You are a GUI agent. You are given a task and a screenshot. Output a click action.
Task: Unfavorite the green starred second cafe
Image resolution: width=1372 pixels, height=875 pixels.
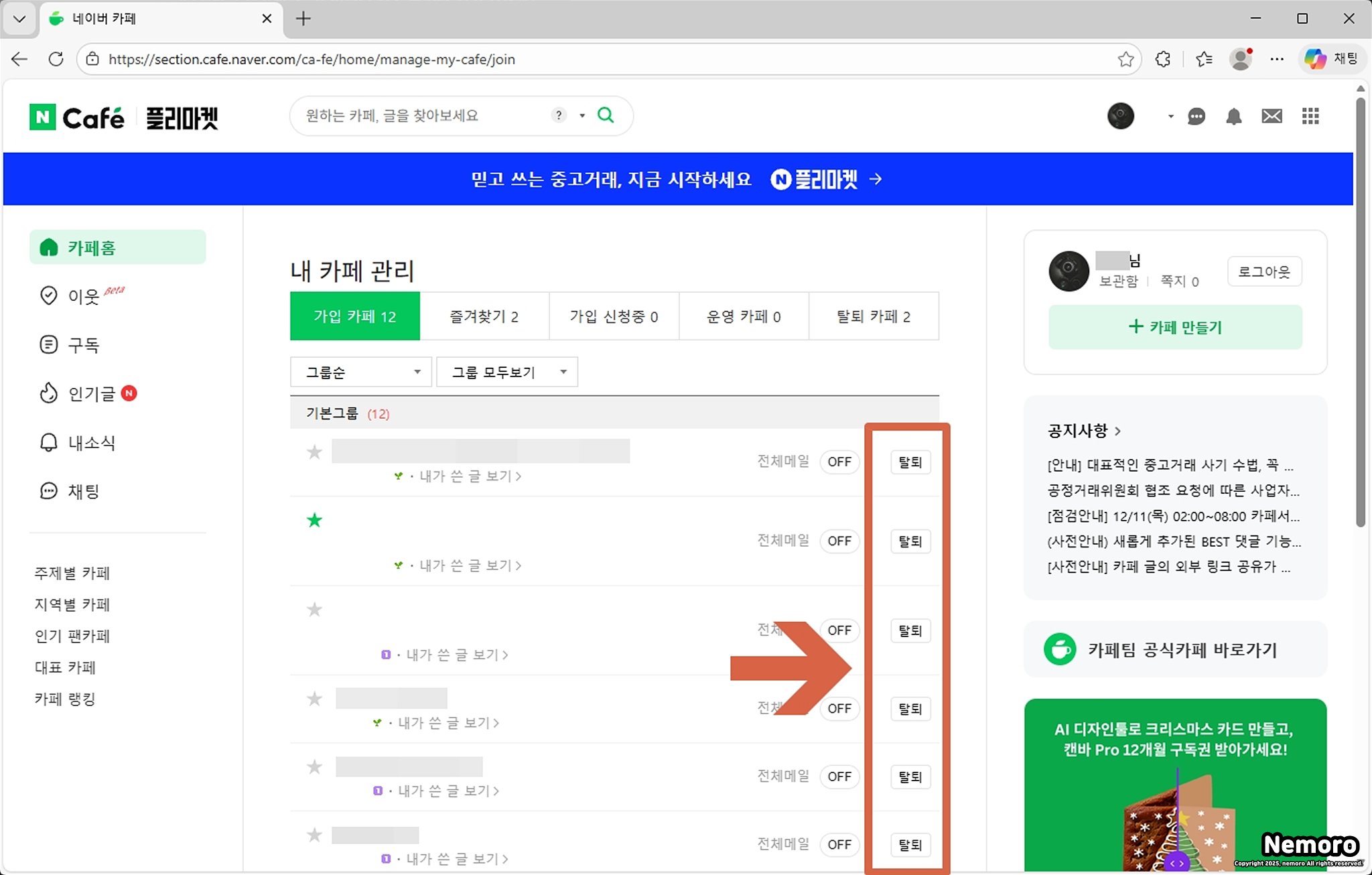pos(314,520)
